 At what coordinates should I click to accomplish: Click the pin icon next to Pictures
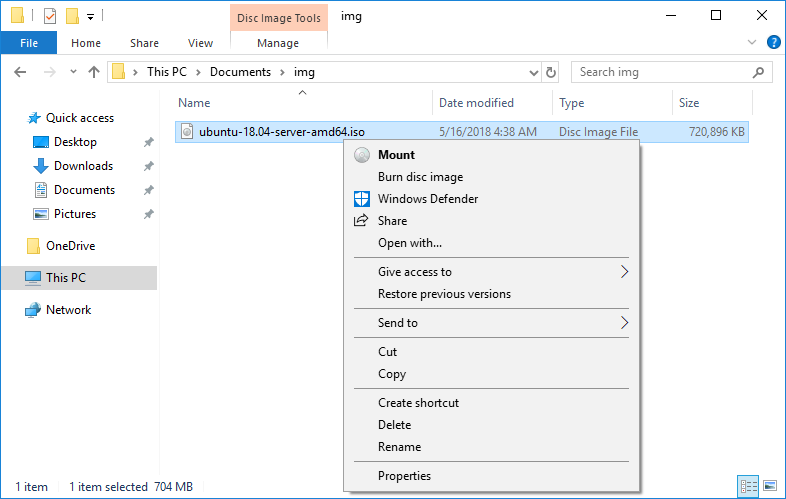(148, 214)
